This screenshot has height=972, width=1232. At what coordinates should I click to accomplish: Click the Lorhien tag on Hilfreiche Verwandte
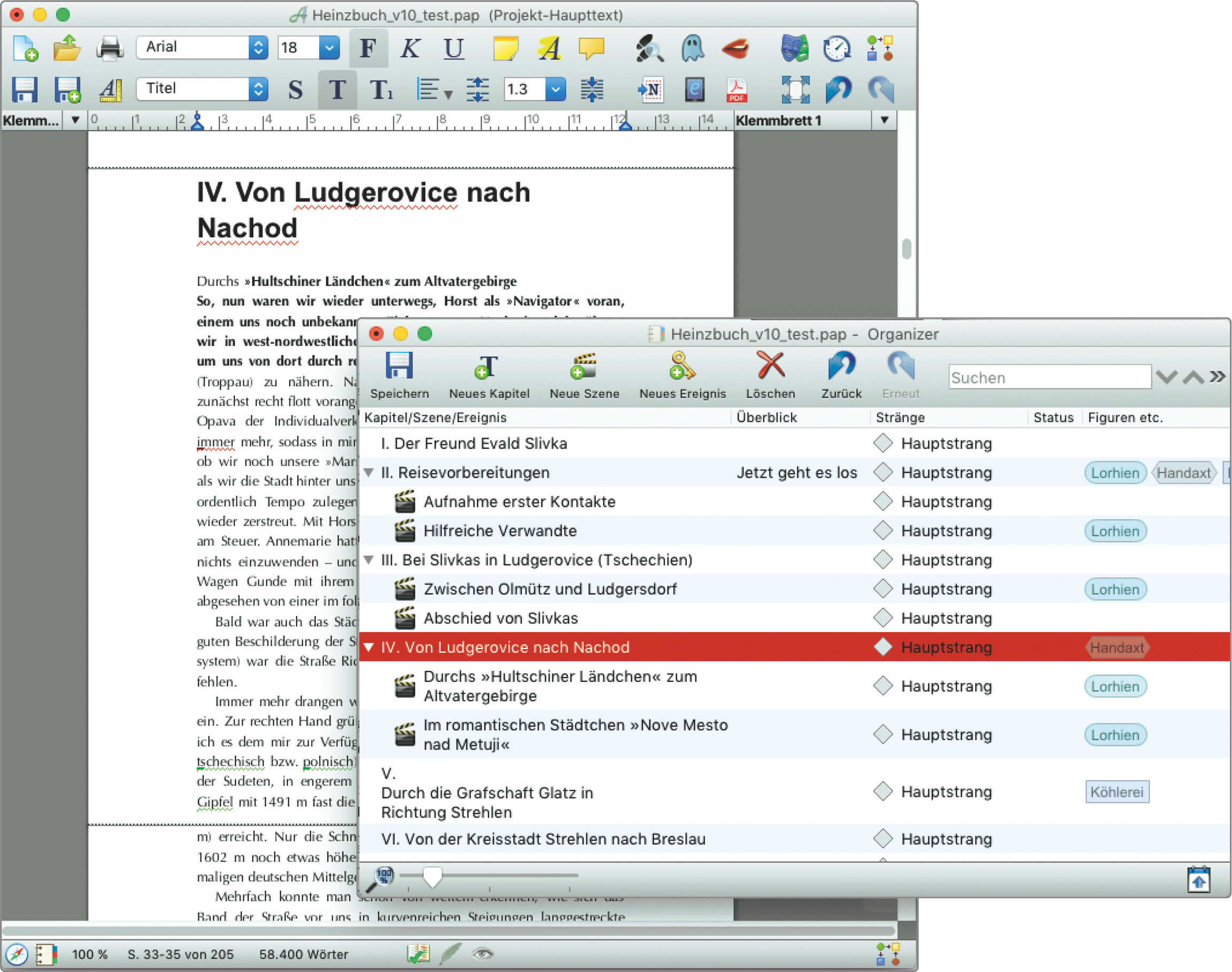pyautogui.click(x=1114, y=531)
